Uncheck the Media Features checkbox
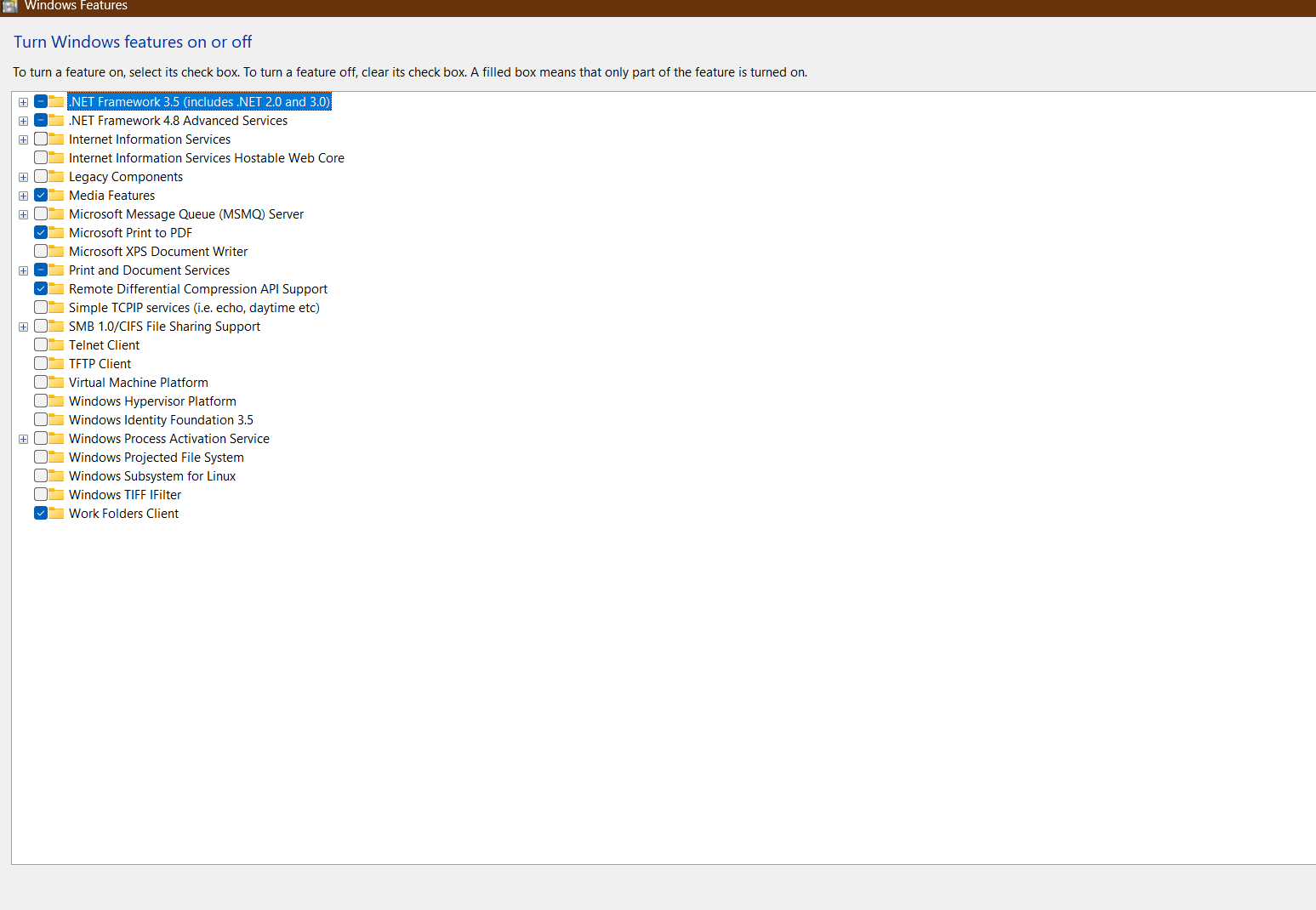Image resolution: width=1316 pixels, height=910 pixels. click(41, 195)
